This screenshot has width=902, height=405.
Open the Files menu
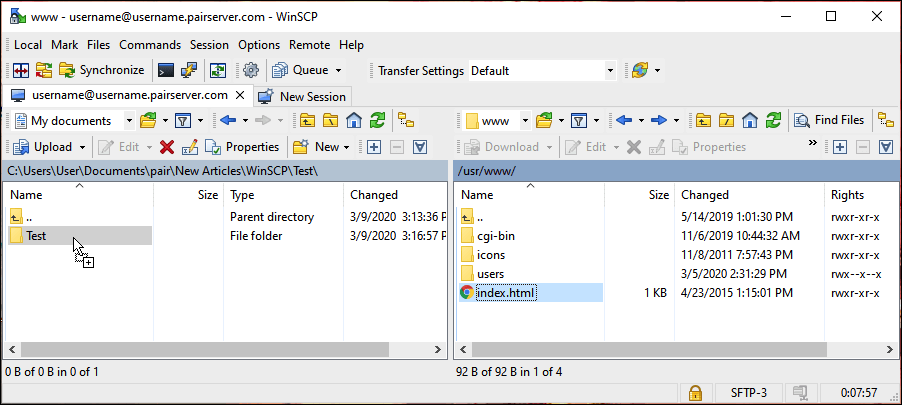tap(98, 45)
